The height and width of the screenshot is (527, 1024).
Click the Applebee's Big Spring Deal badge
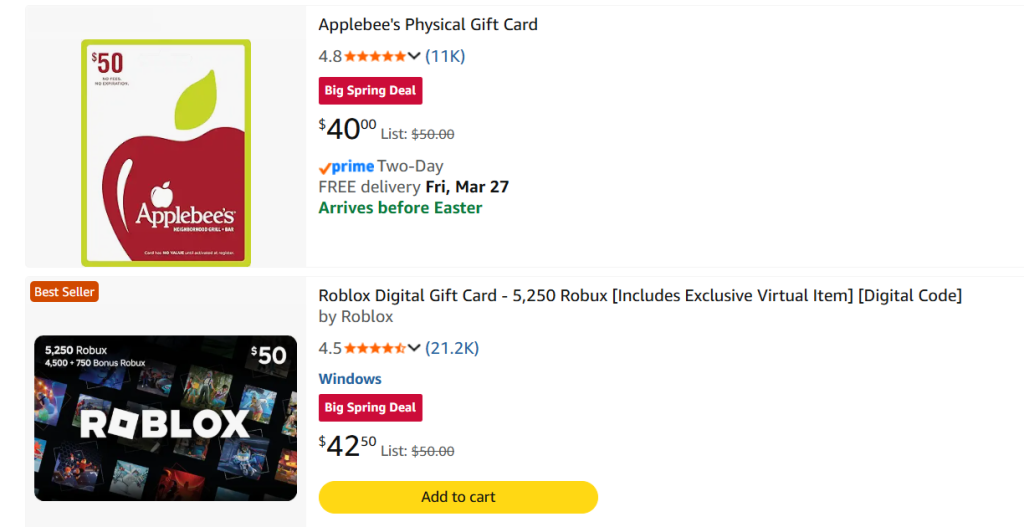point(370,91)
